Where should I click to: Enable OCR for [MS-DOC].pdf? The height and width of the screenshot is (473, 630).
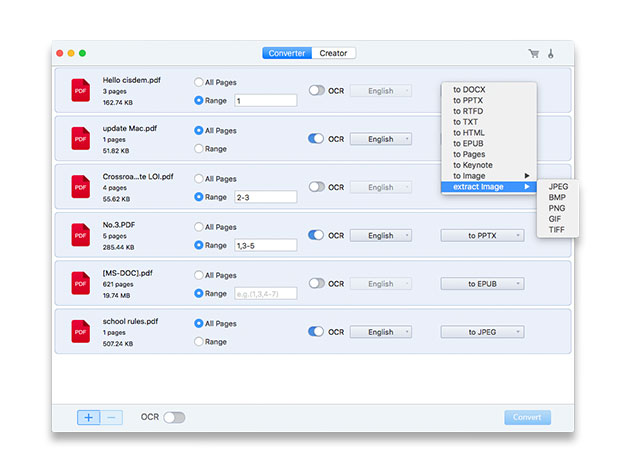[x=317, y=283]
